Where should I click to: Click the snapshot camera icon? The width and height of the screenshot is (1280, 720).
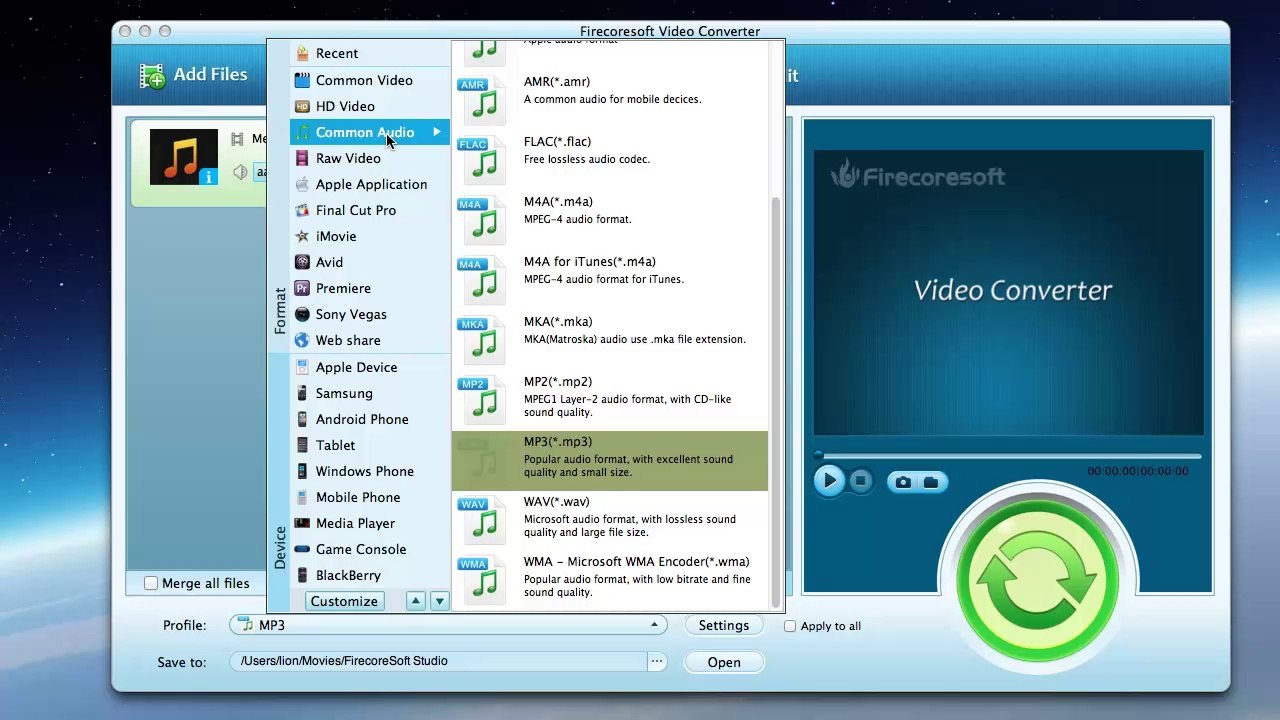pyautogui.click(x=903, y=482)
